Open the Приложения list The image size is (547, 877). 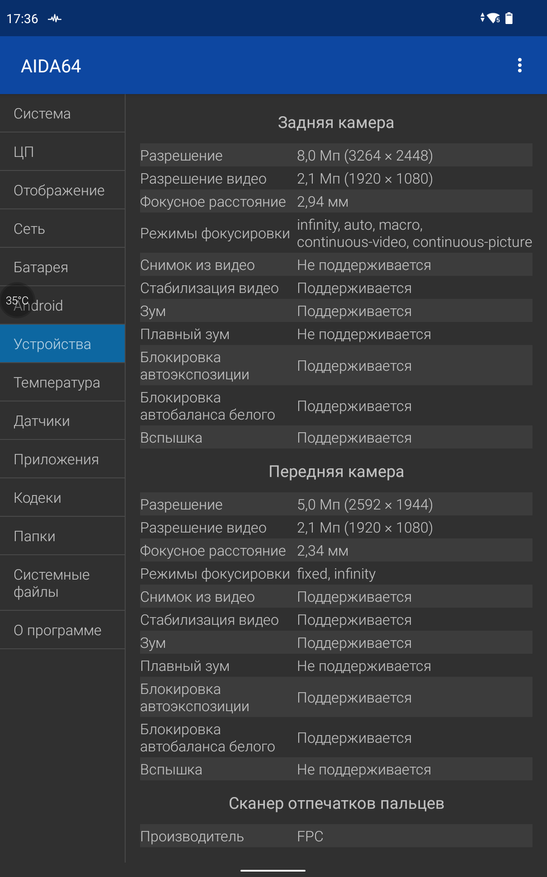point(62,460)
